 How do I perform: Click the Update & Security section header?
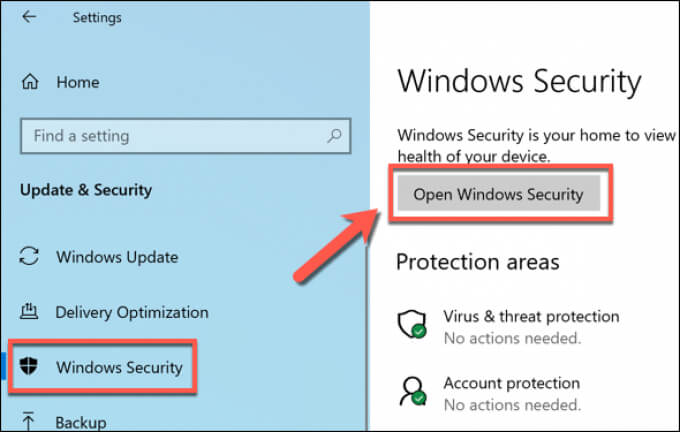click(x=86, y=189)
